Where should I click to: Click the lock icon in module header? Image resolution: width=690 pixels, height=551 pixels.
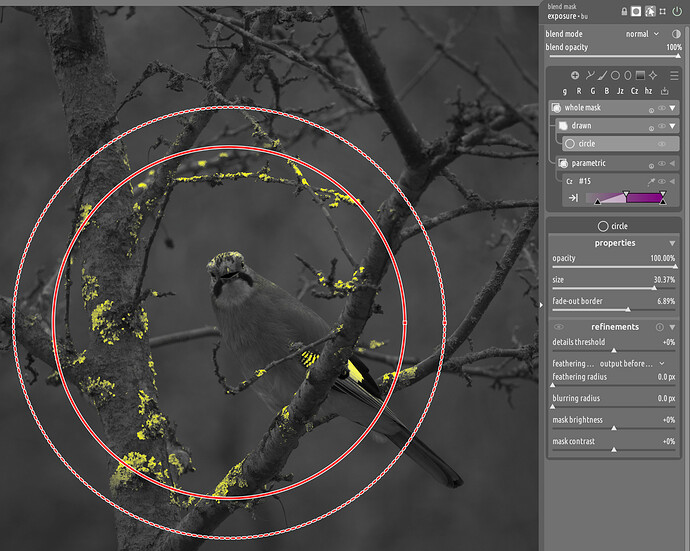click(624, 11)
